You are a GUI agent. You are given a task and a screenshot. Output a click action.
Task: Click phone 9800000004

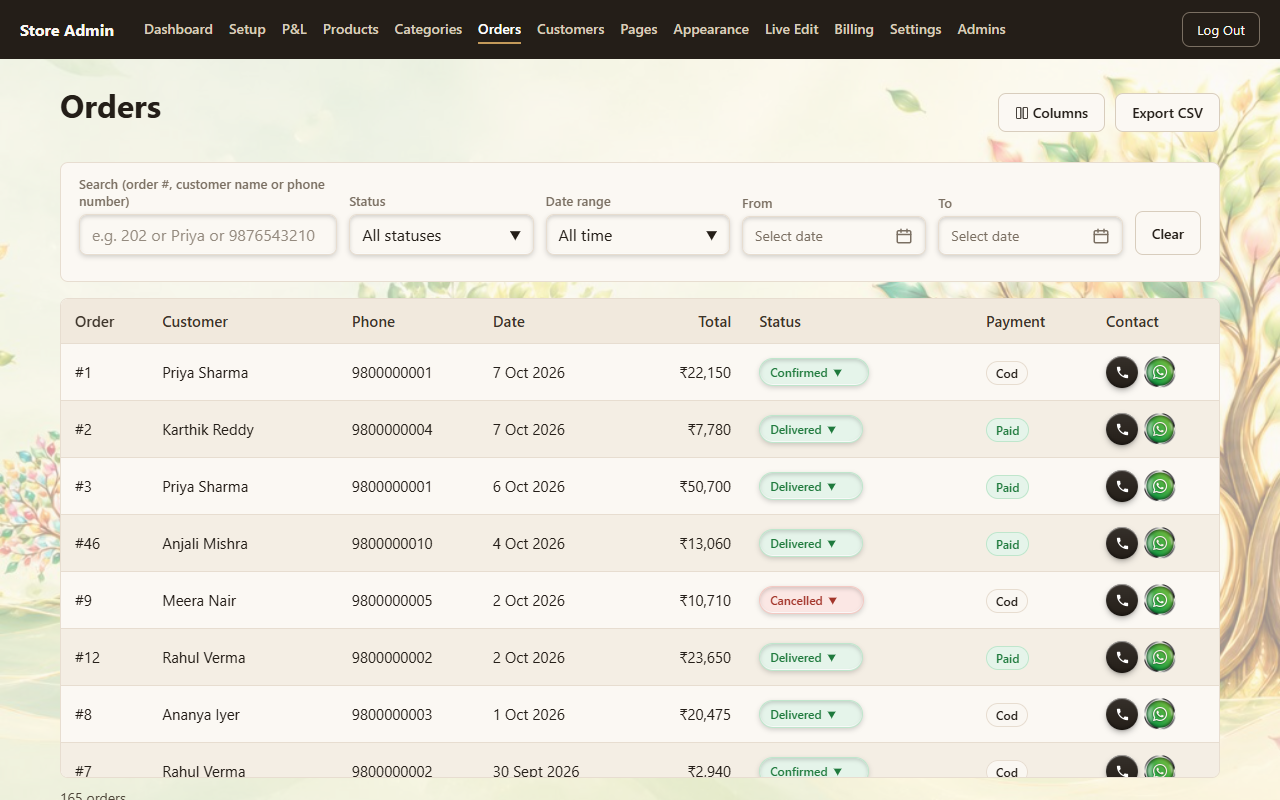392,430
